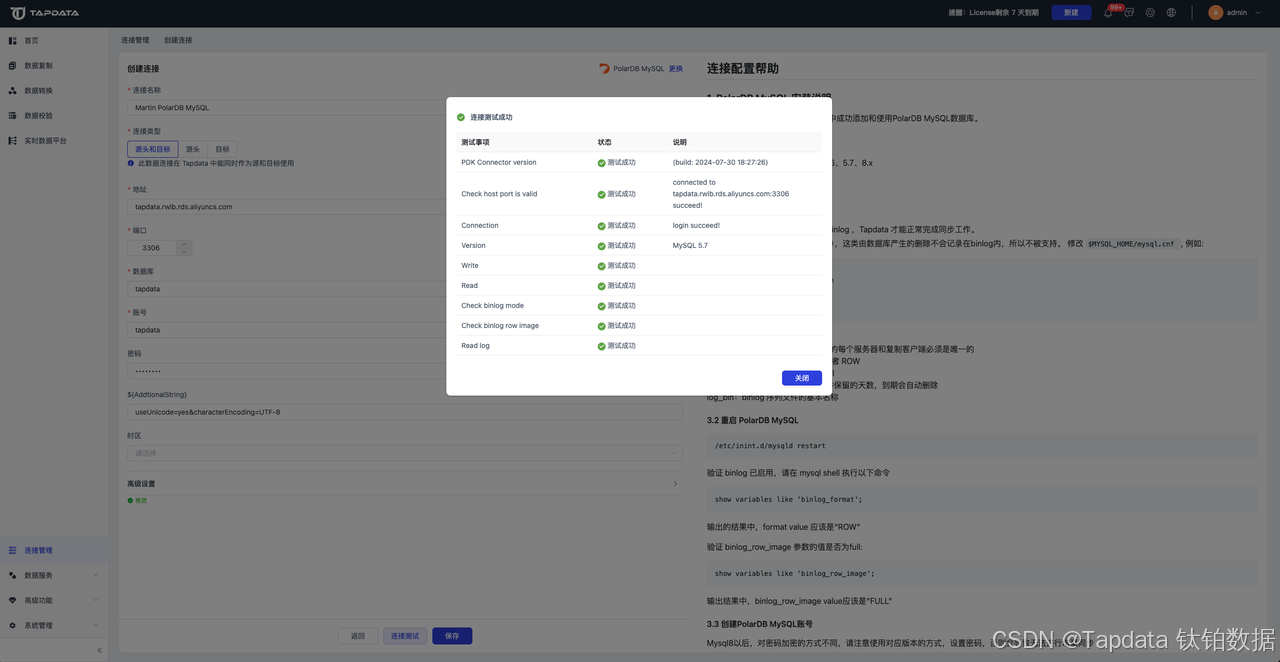Open 数据转换 sidebar menu item
The height and width of the screenshot is (662, 1280).
click(x=54, y=90)
